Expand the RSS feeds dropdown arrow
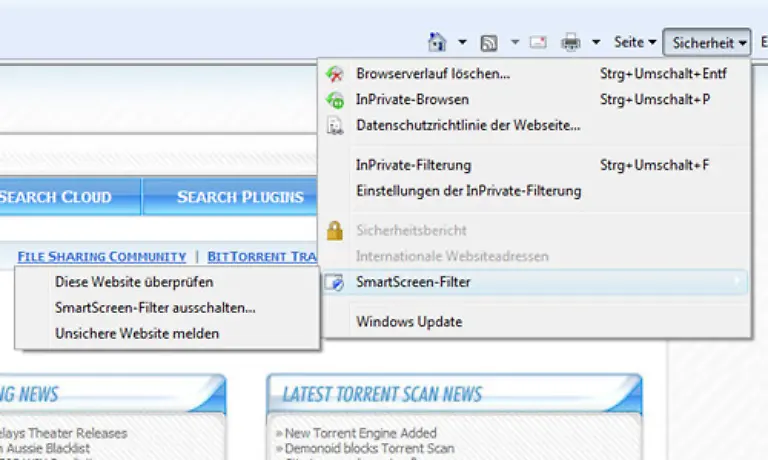The width and height of the screenshot is (768, 460). [515, 43]
